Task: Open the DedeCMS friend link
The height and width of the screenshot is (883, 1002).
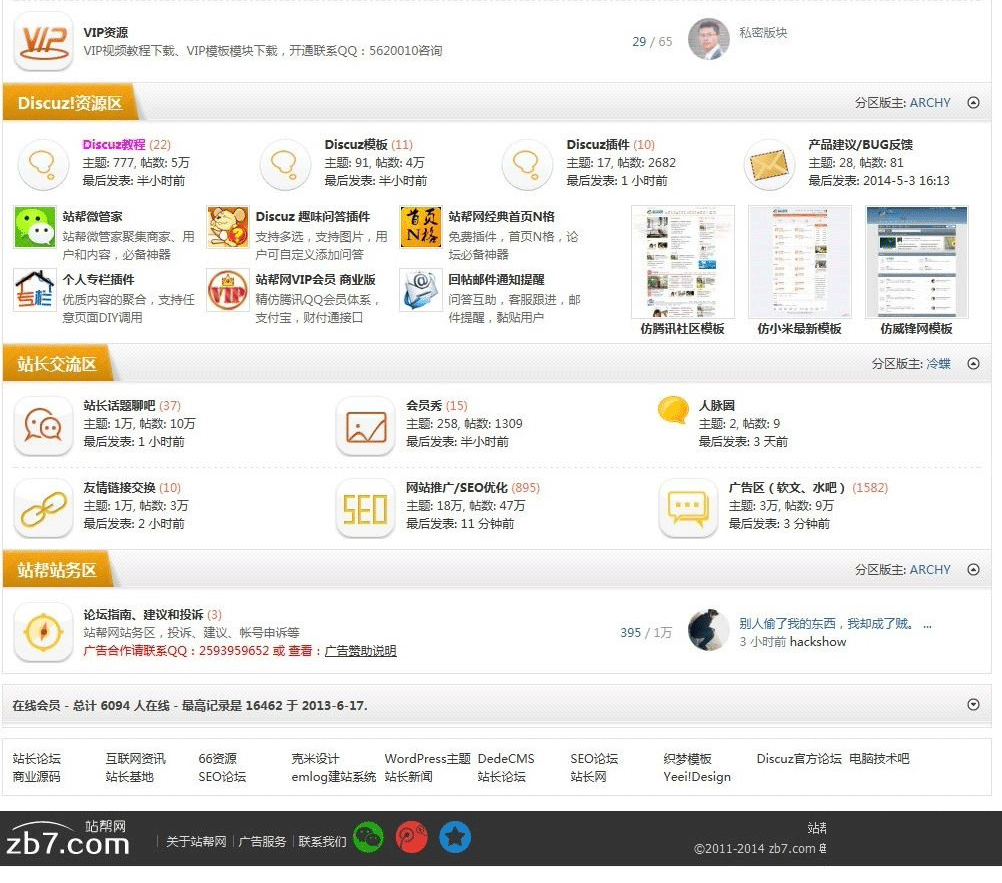Action: [505, 758]
